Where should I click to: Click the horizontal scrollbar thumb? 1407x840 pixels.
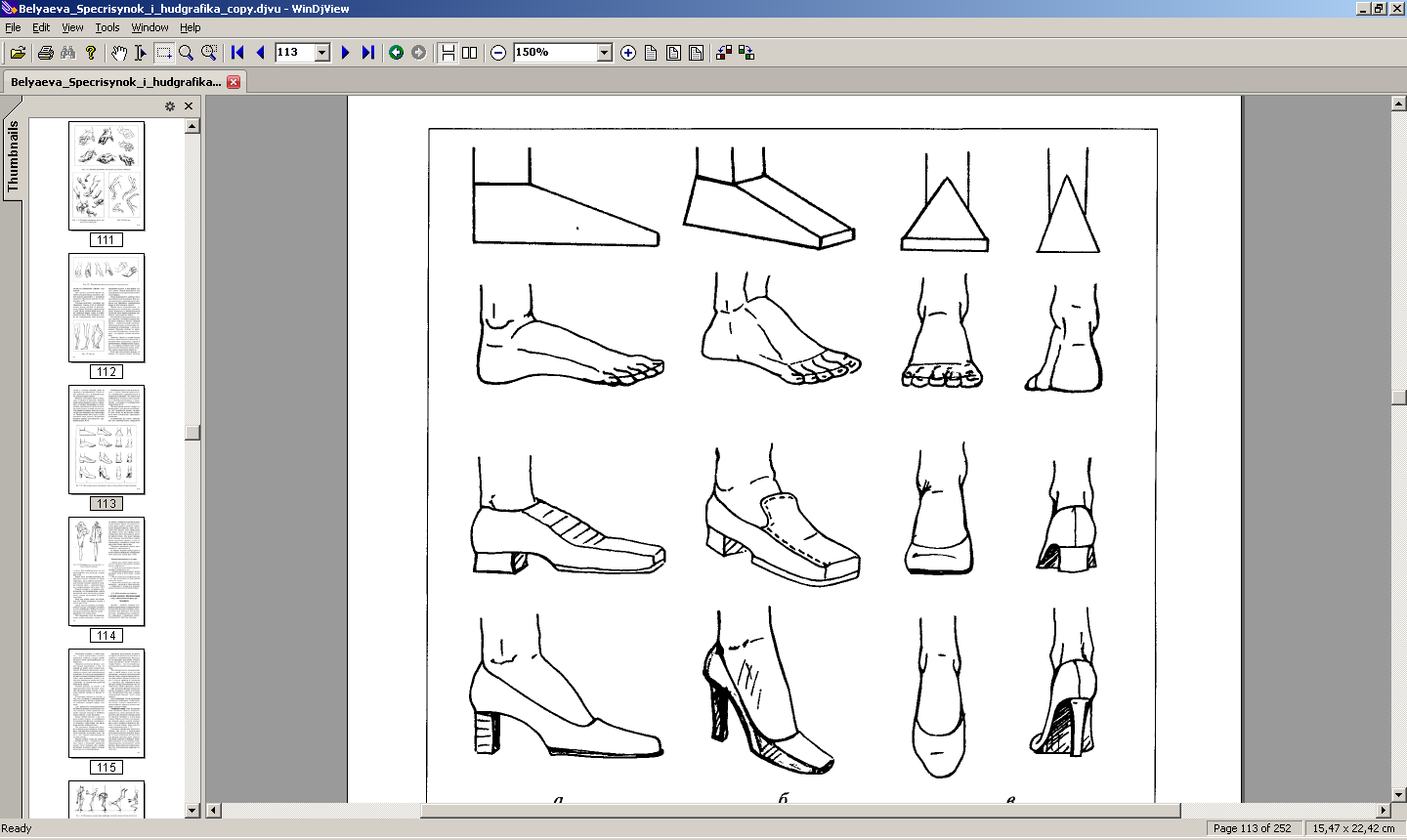pos(799,811)
